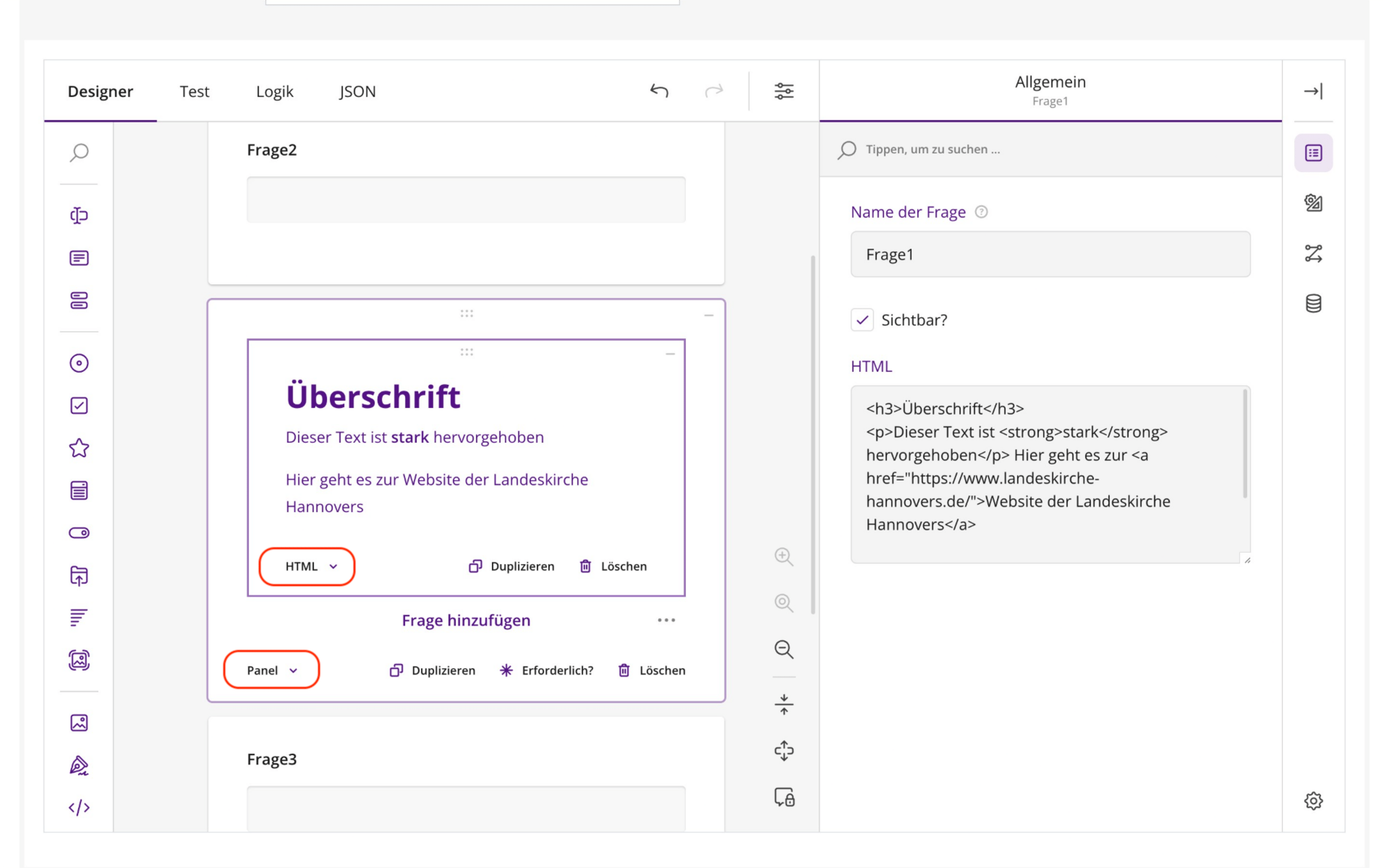Switch to the Test tab
This screenshot has height=868, width=1389.
[x=194, y=91]
